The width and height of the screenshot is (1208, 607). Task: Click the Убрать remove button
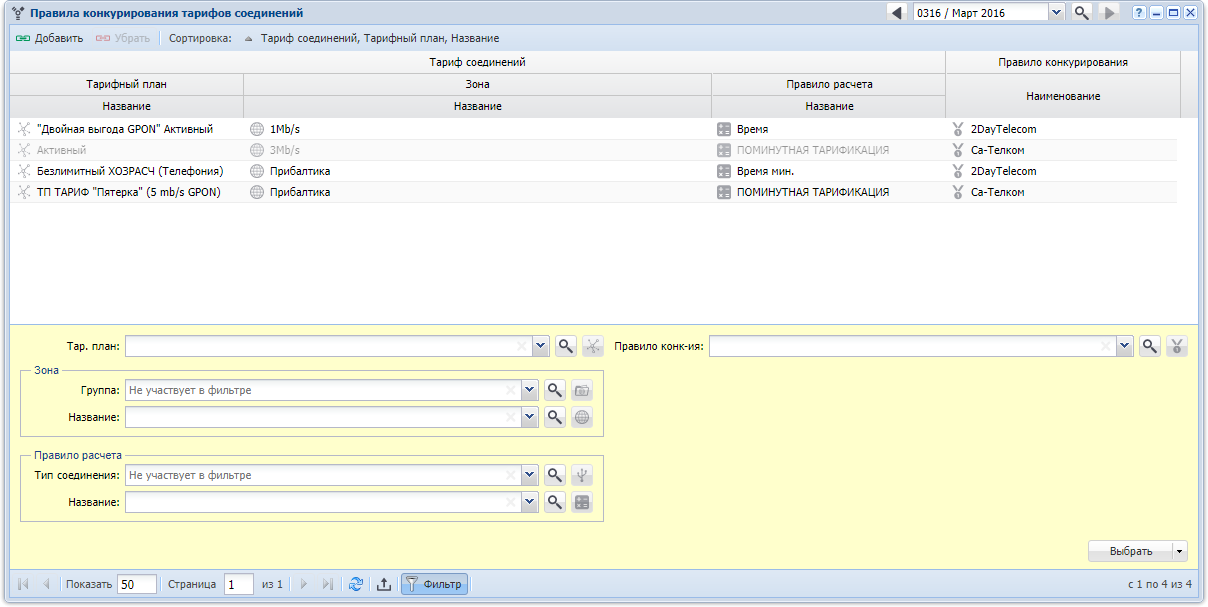[122, 38]
